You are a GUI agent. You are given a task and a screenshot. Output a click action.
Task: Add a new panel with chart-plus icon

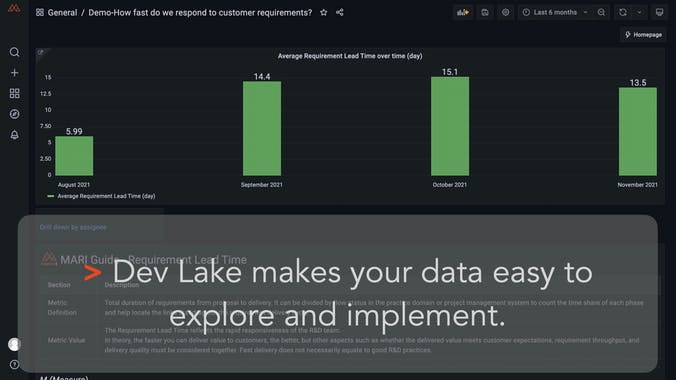point(463,13)
